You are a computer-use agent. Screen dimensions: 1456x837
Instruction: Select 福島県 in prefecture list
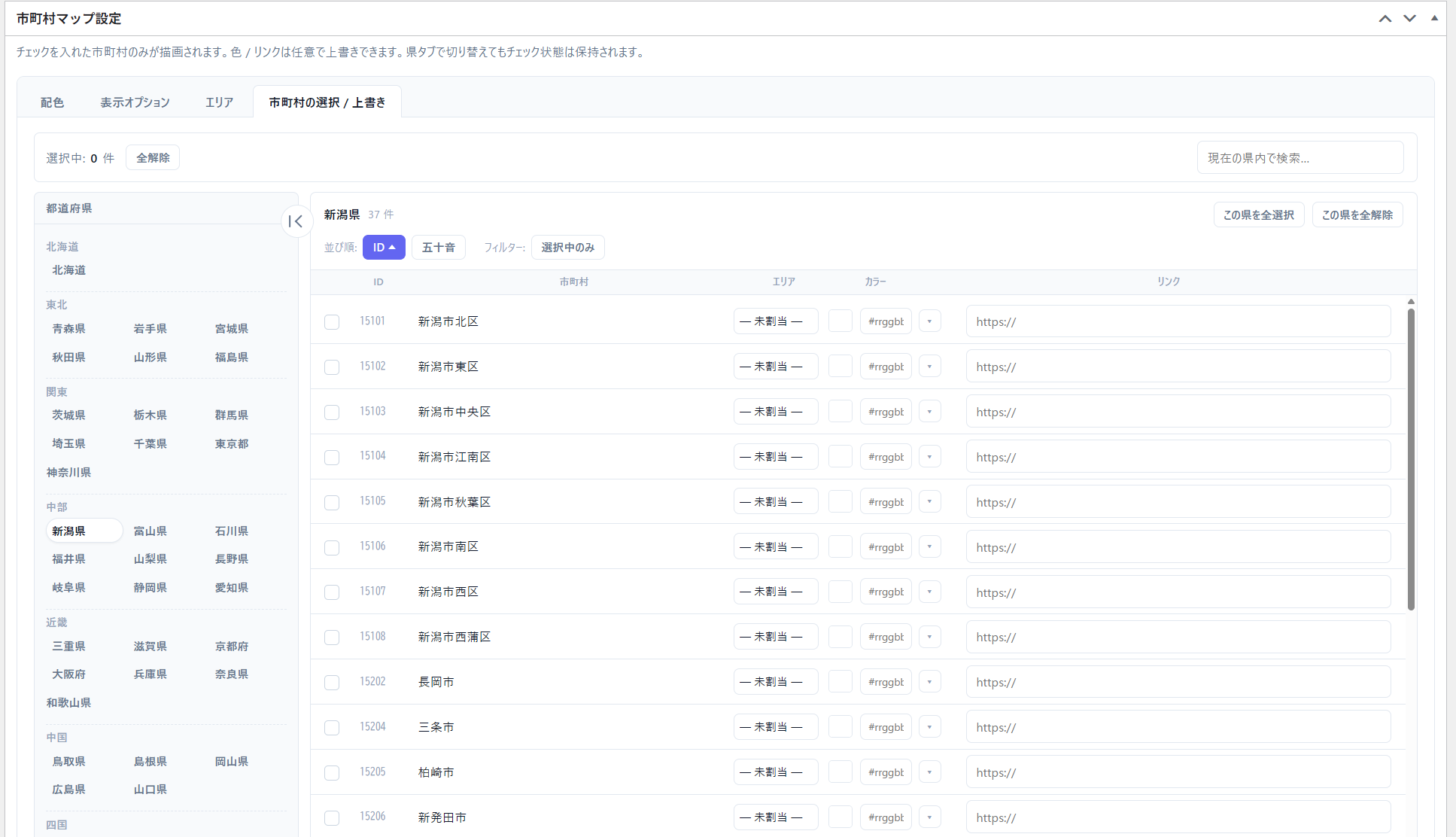(x=232, y=358)
